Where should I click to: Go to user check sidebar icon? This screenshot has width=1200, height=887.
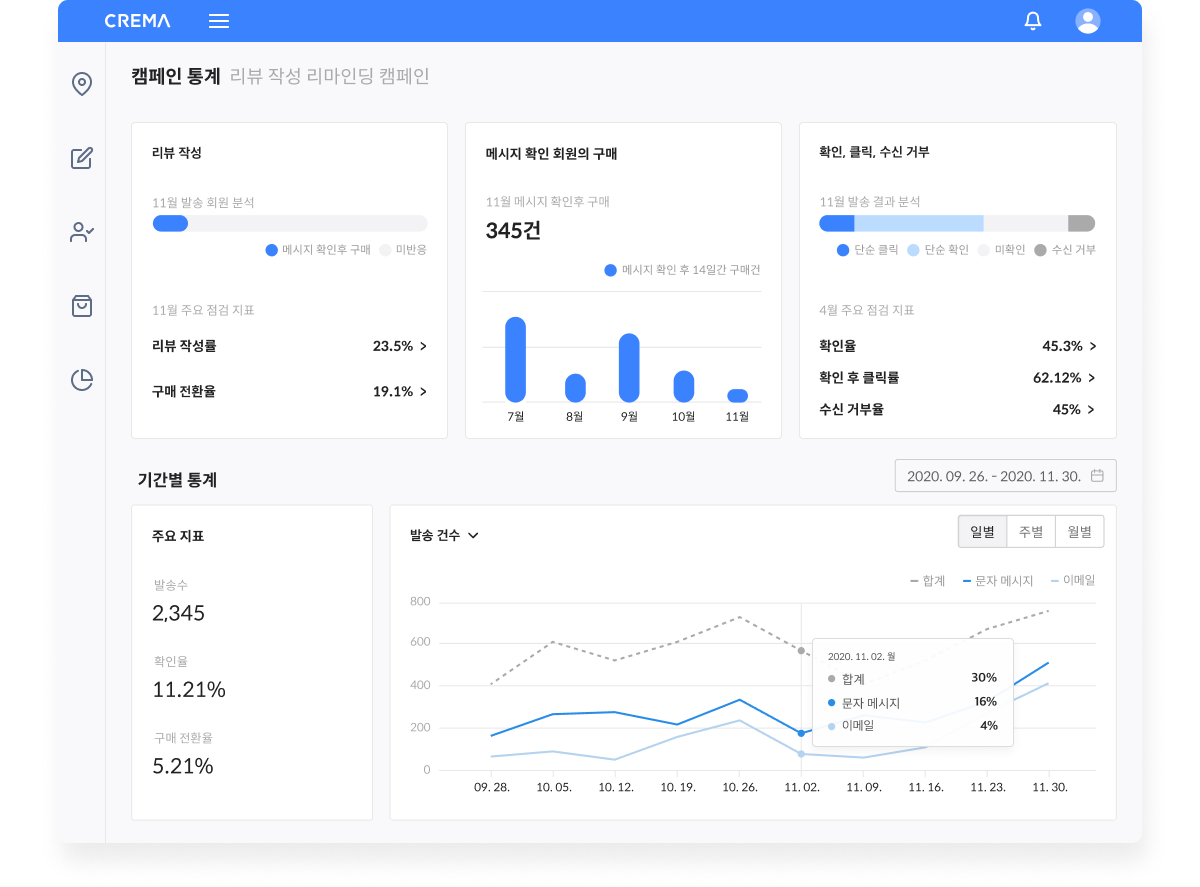[x=82, y=232]
